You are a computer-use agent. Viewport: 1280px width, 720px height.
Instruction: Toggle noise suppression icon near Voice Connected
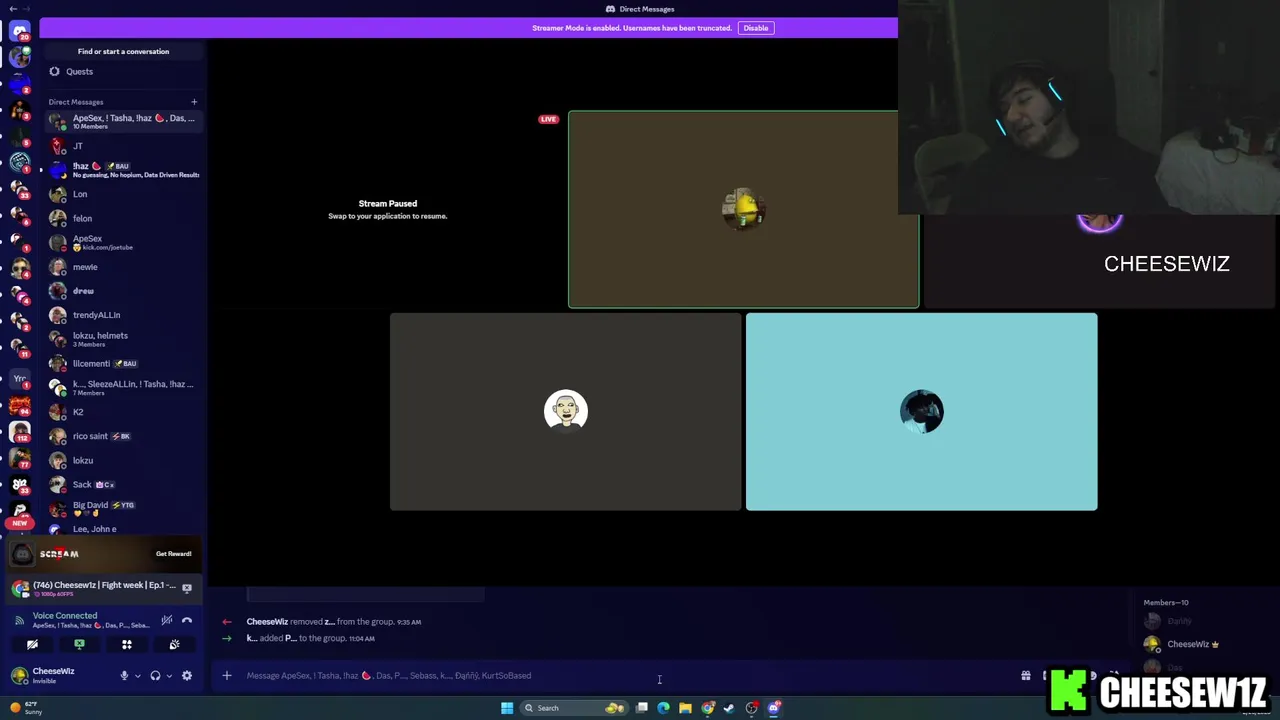(167, 620)
